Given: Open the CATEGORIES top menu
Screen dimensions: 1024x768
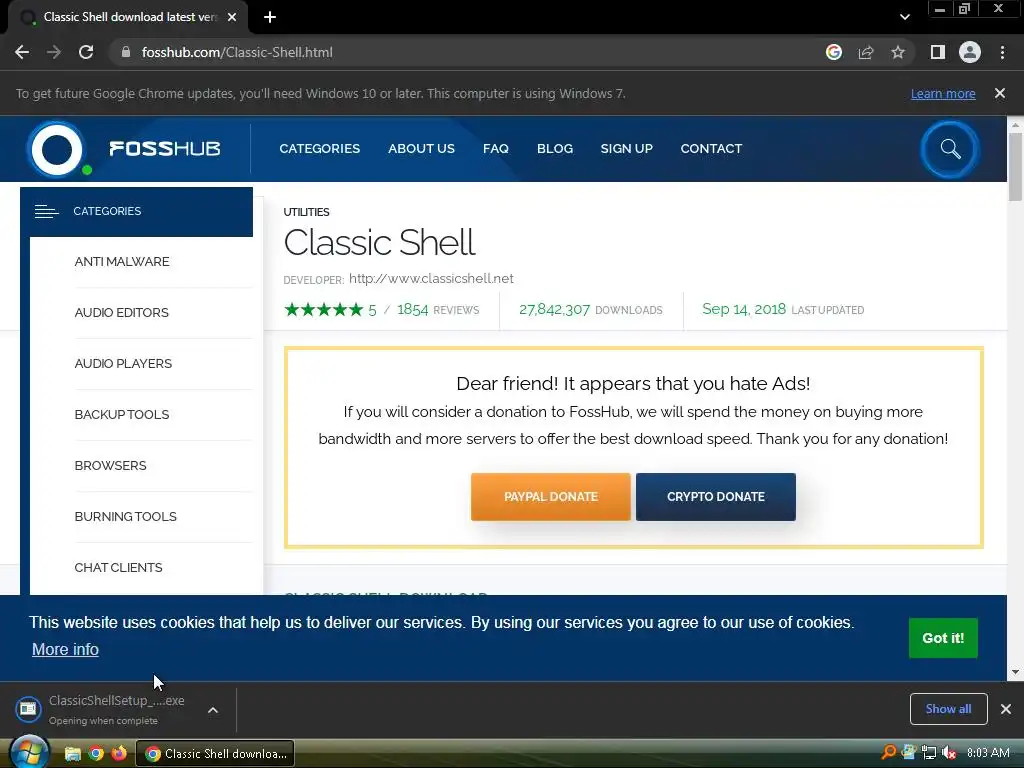Looking at the screenshot, I should tap(319, 149).
